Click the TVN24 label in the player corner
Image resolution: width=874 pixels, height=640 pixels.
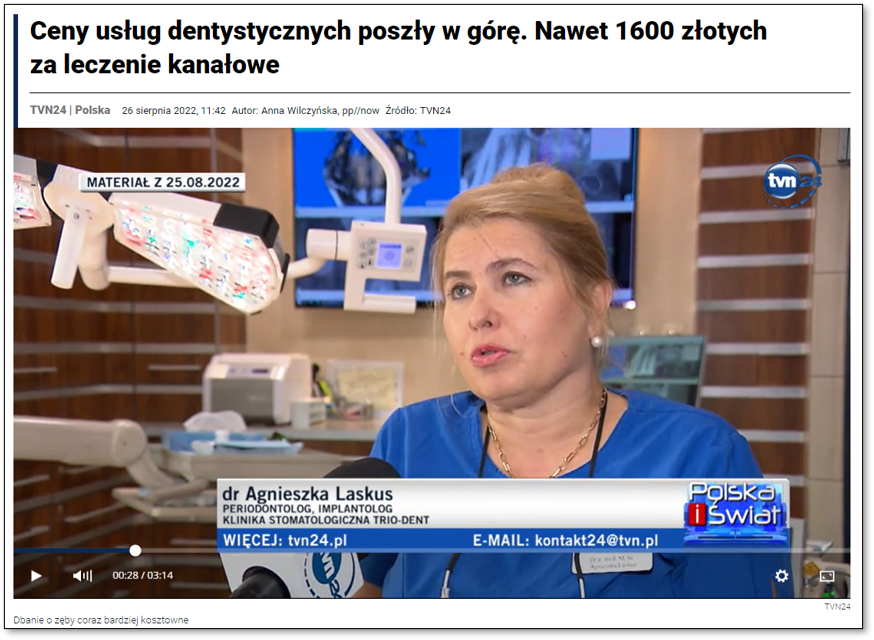point(836,606)
